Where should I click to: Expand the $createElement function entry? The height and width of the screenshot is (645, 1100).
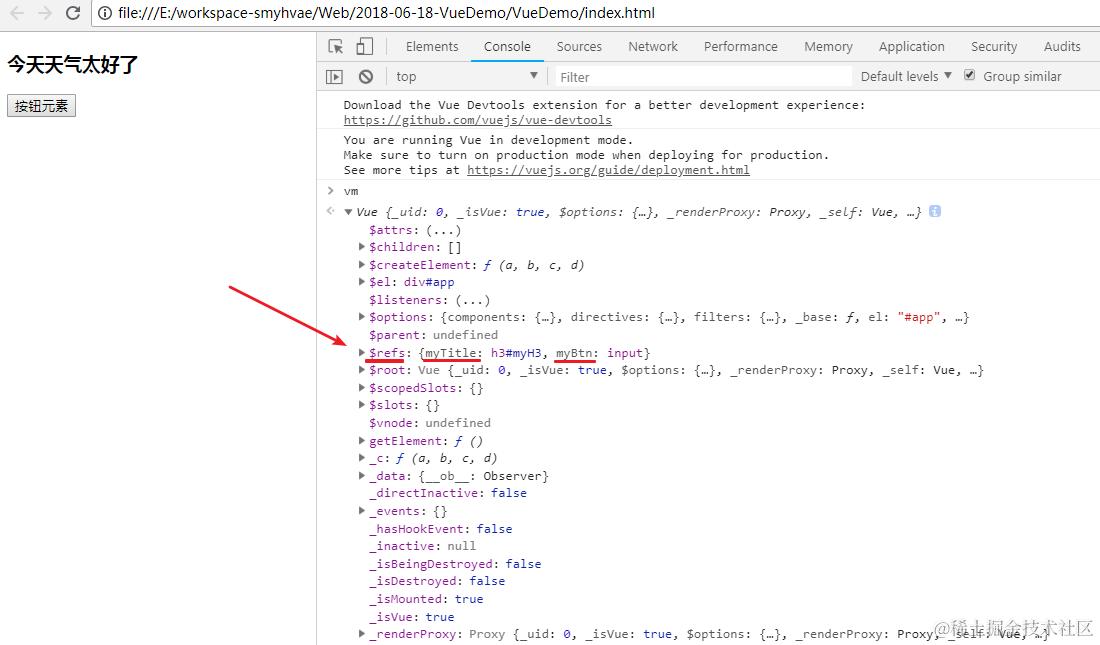(361, 265)
